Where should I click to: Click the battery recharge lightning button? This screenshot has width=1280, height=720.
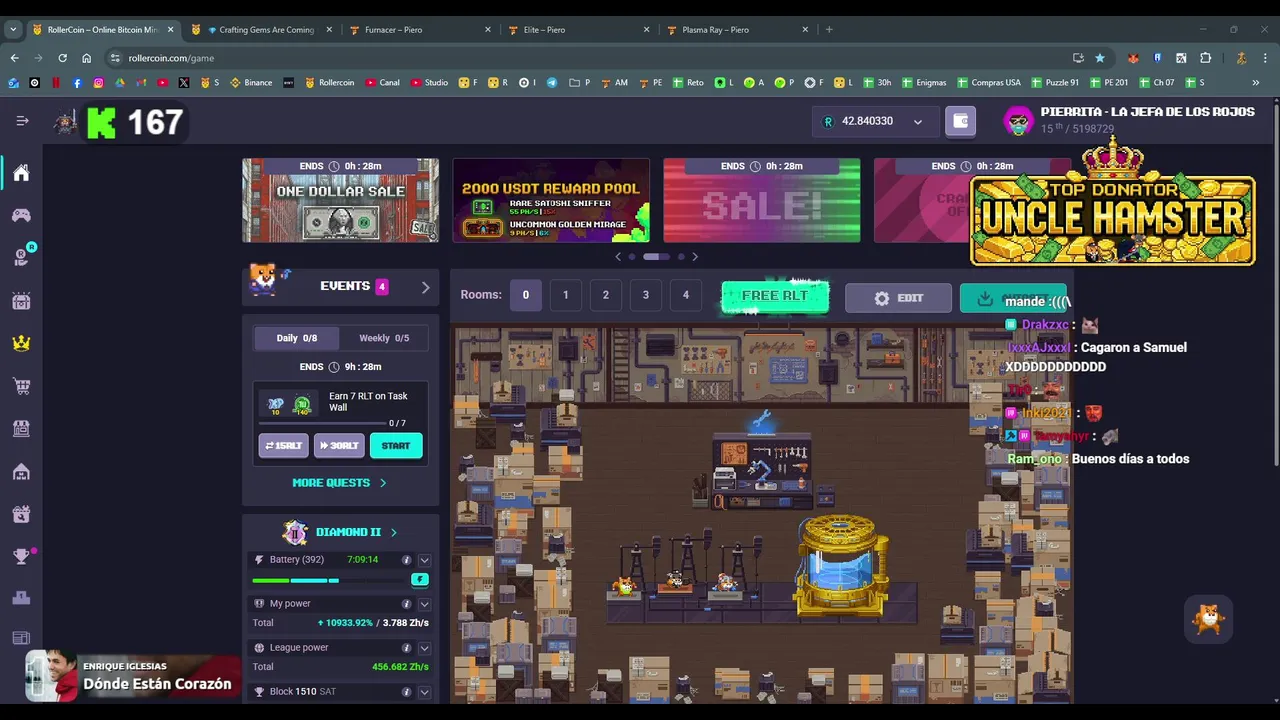[420, 580]
